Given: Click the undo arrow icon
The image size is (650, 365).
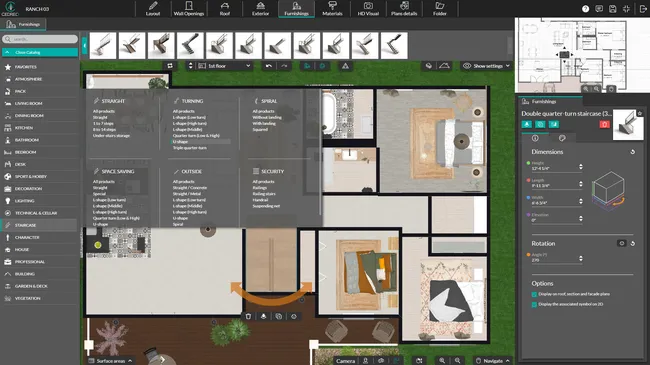Looking at the screenshot, I should 269,66.
